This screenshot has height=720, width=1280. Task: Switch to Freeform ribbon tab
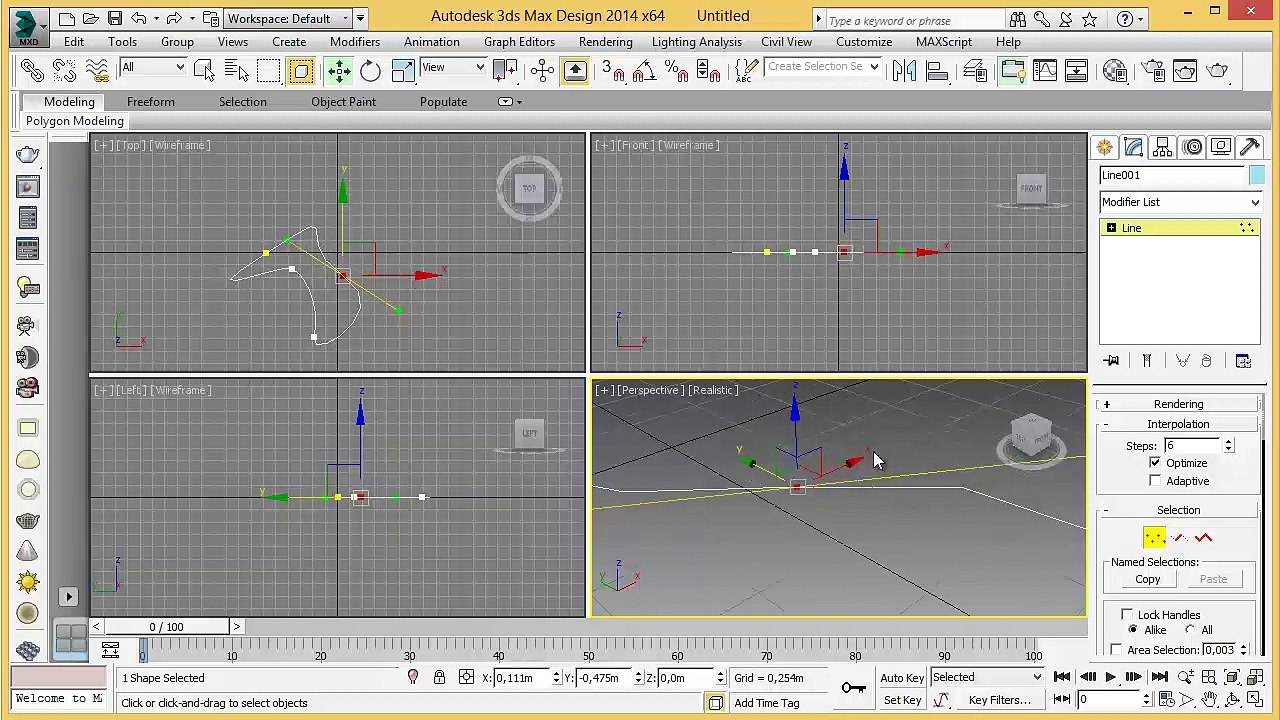click(151, 102)
